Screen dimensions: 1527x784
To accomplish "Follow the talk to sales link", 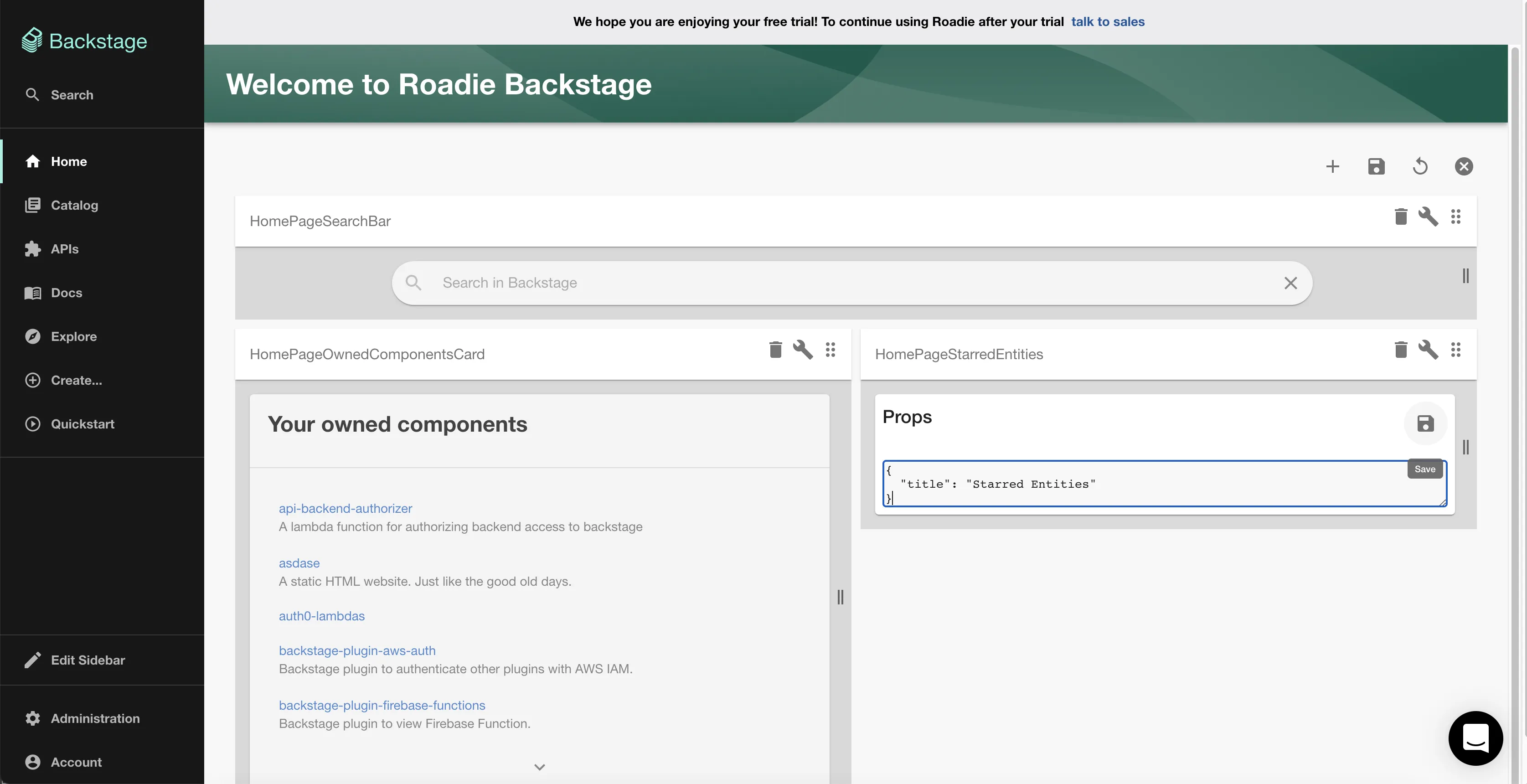I will [1107, 22].
